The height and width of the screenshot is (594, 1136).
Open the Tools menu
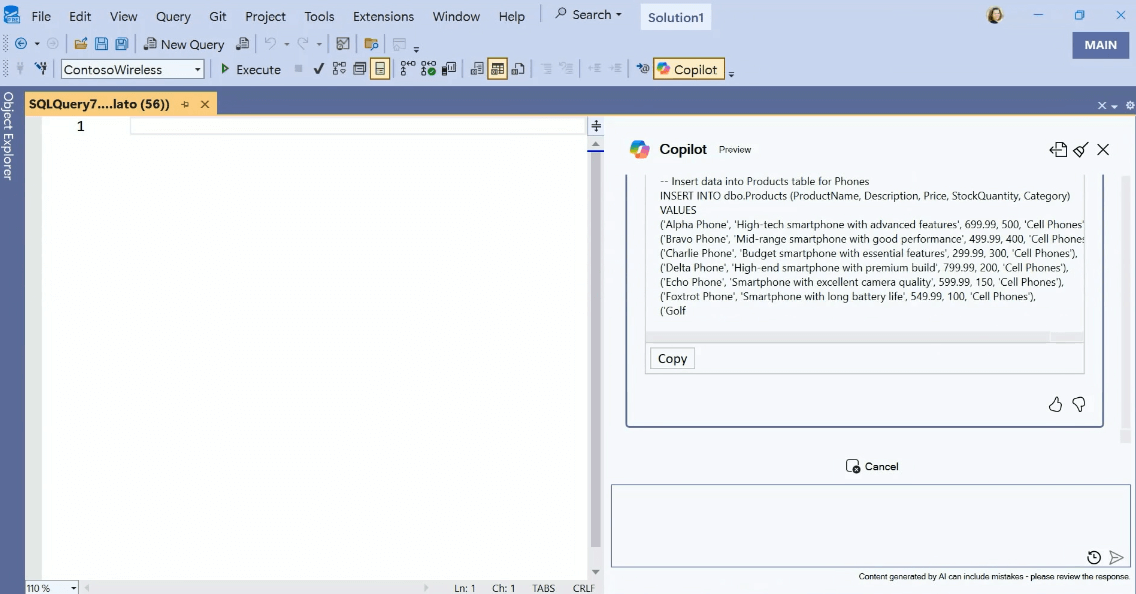(x=319, y=16)
